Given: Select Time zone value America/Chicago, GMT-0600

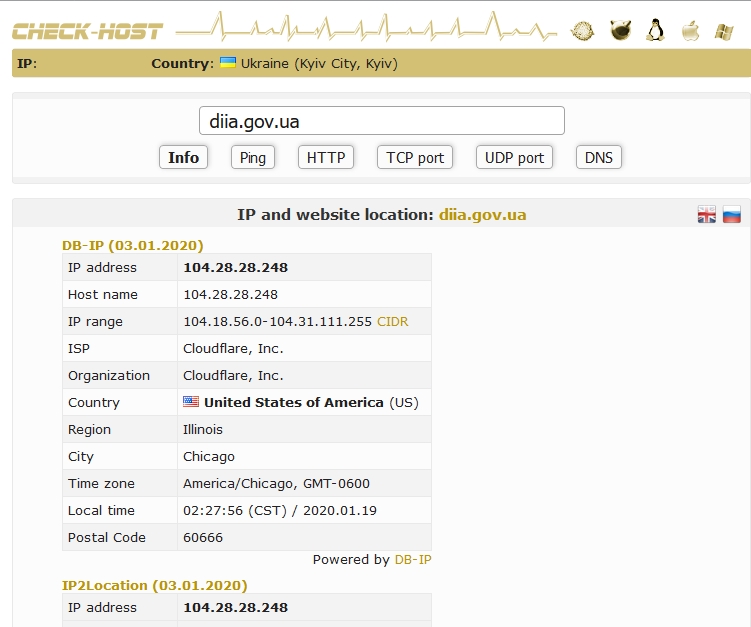Looking at the screenshot, I should click(x=276, y=483).
